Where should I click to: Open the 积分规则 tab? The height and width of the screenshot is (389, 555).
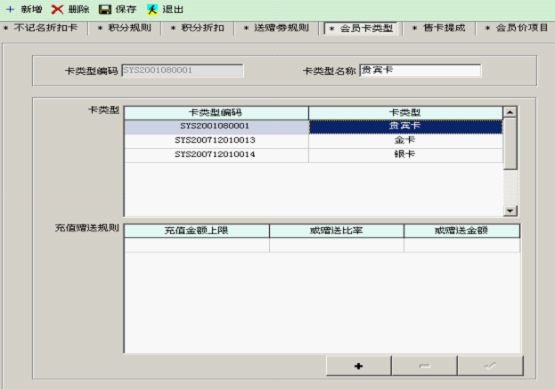(x=125, y=28)
